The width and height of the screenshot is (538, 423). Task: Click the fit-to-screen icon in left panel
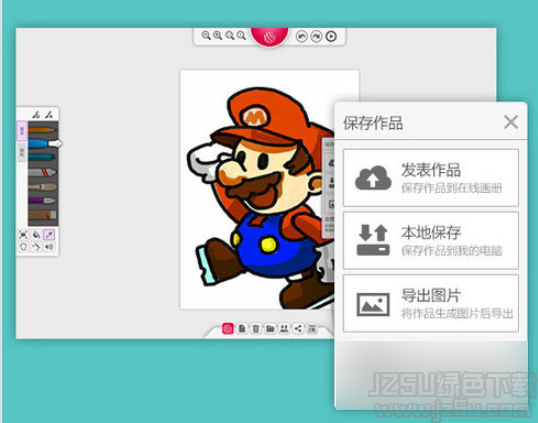(23, 235)
